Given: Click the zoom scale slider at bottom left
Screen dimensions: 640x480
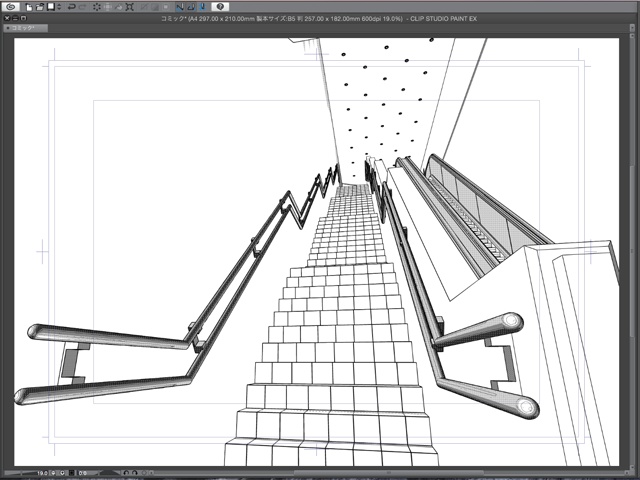Looking at the screenshot, I should click(x=20, y=473).
